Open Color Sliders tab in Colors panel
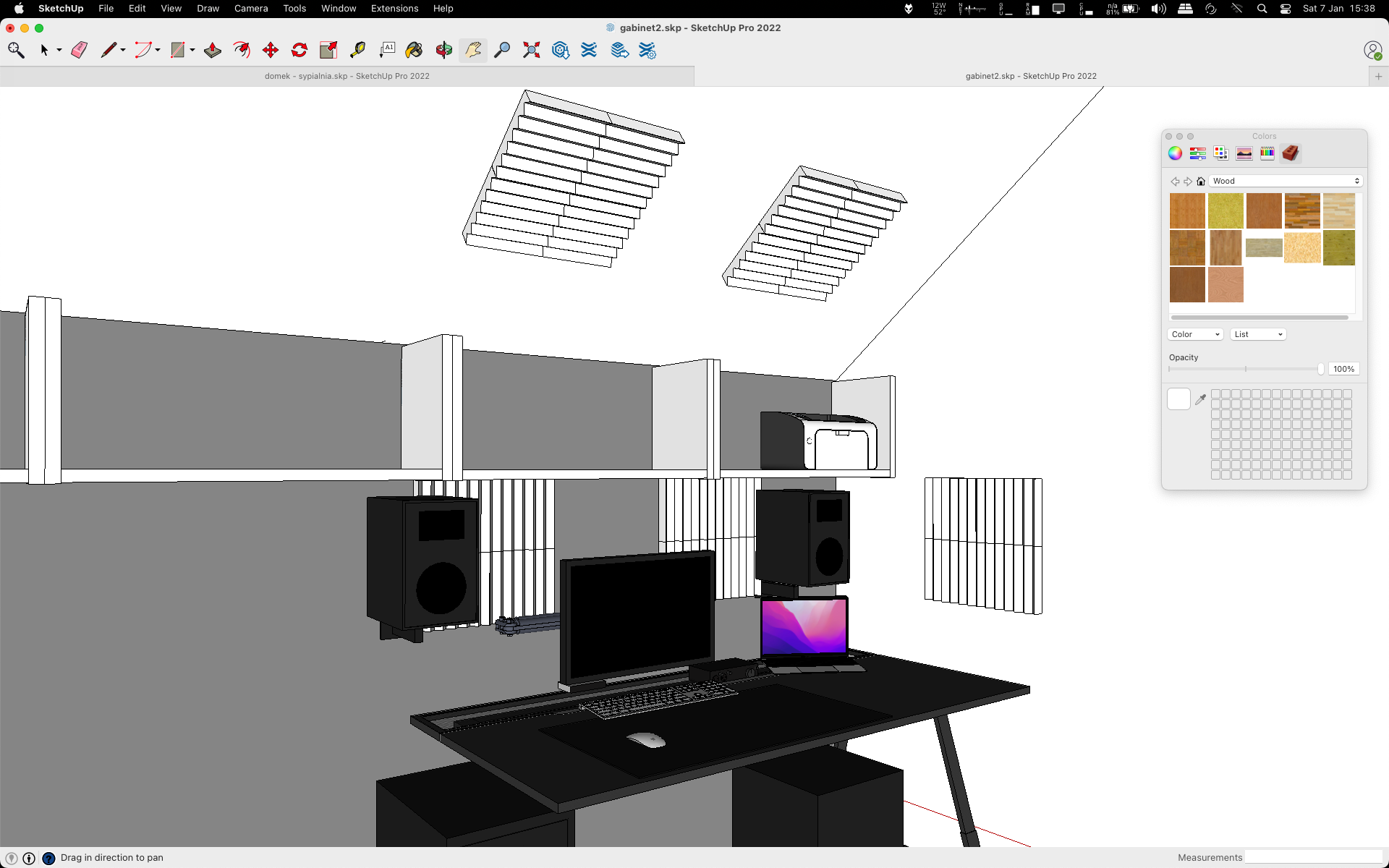The height and width of the screenshot is (868, 1389). click(1198, 153)
